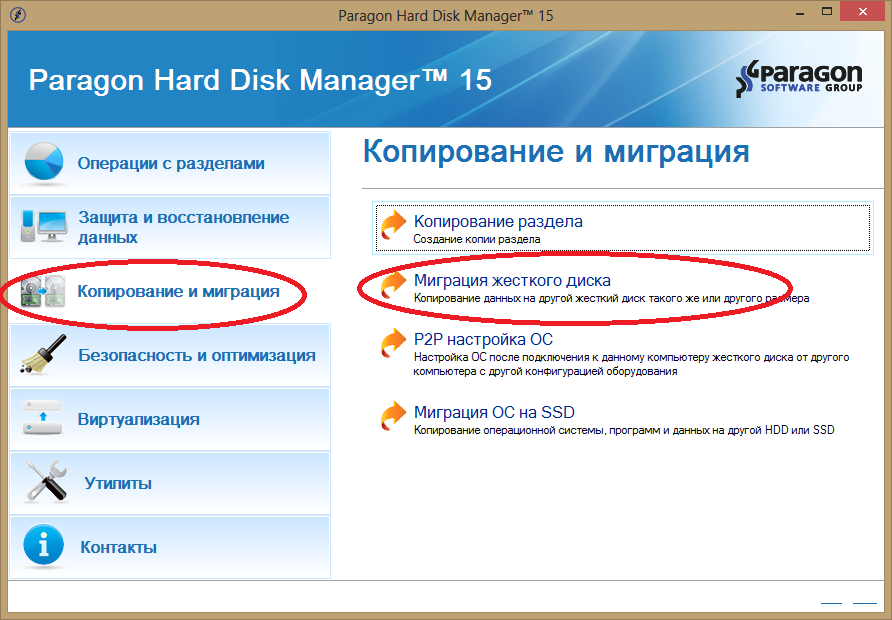Screen dimensions: 892x620
Task: Open the wrench and screwdriver Утилиты icon
Action: coord(47,481)
